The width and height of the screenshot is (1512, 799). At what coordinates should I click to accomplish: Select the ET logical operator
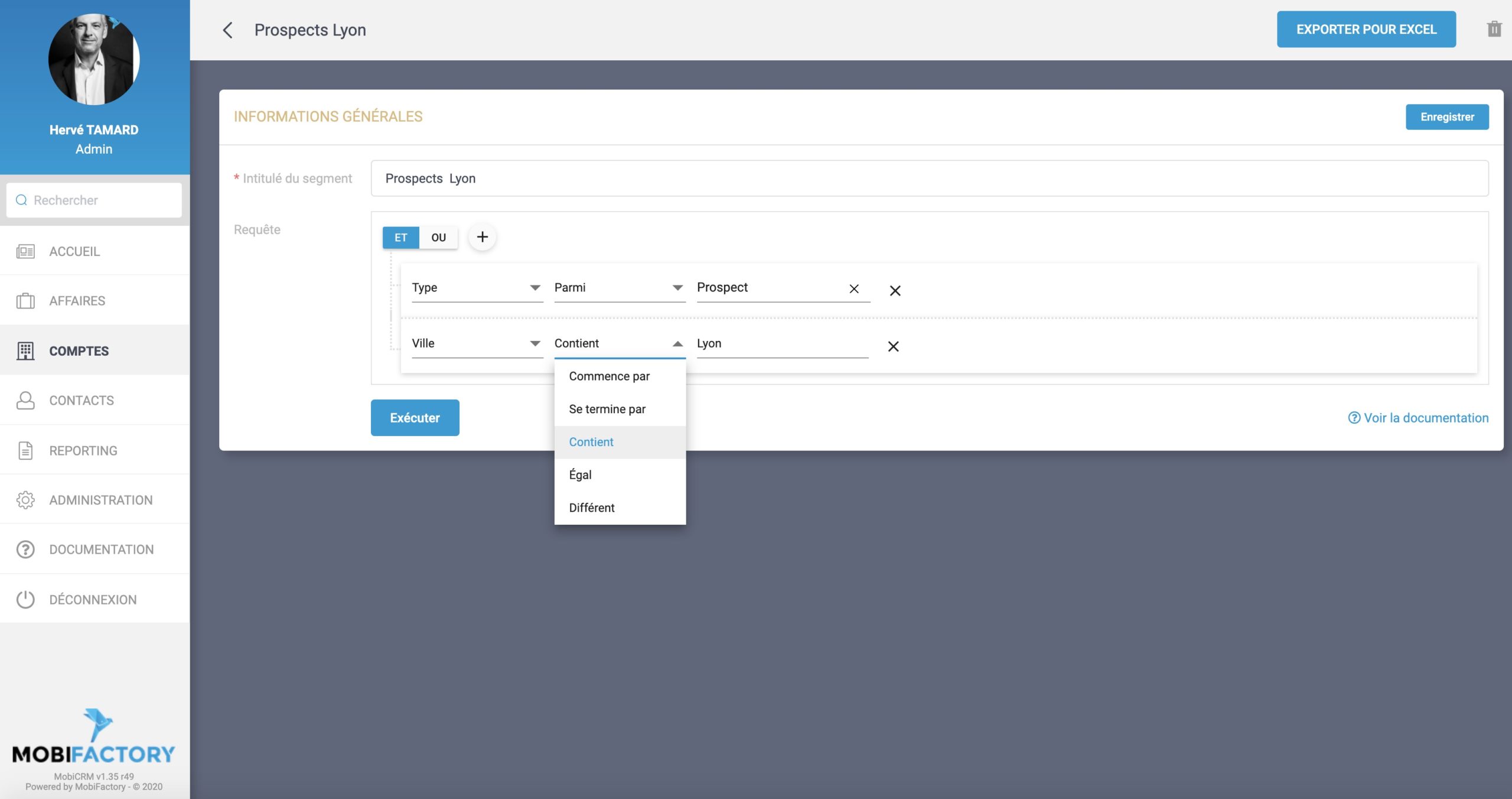(x=400, y=237)
